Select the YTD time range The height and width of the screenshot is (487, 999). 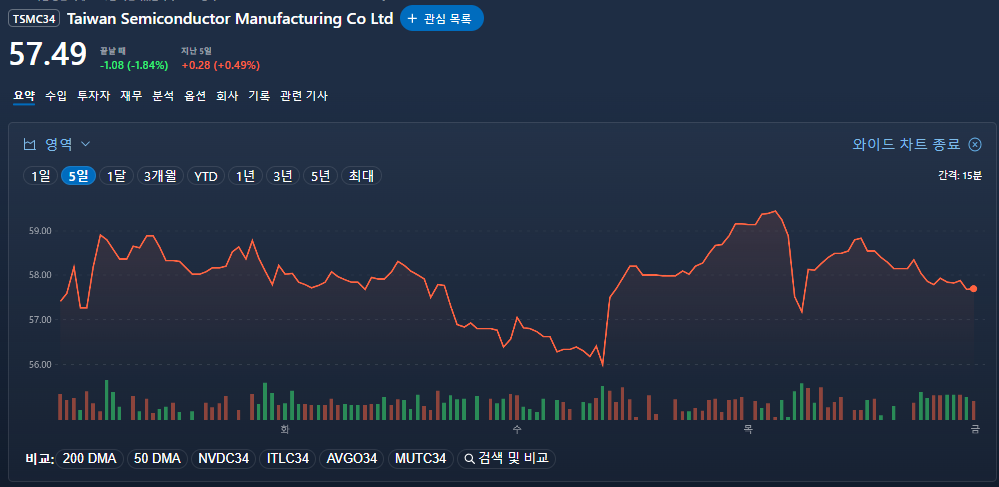point(206,176)
